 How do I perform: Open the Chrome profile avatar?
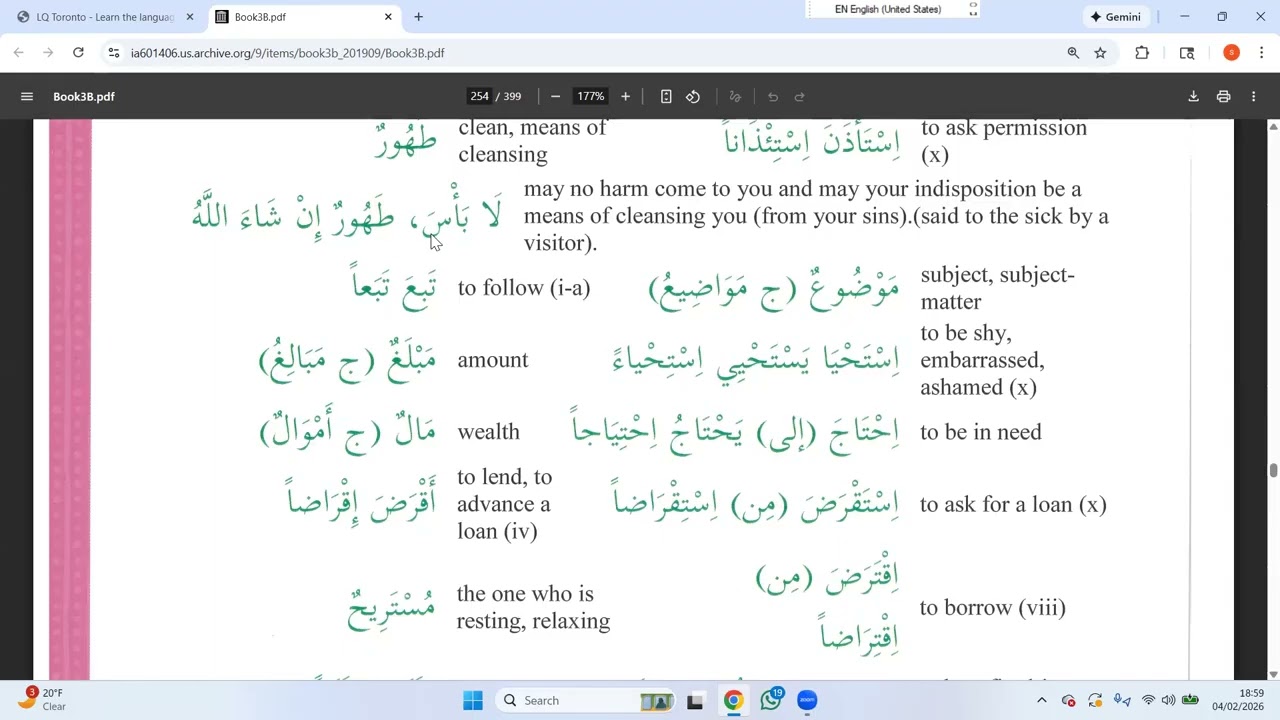pos(1231,52)
